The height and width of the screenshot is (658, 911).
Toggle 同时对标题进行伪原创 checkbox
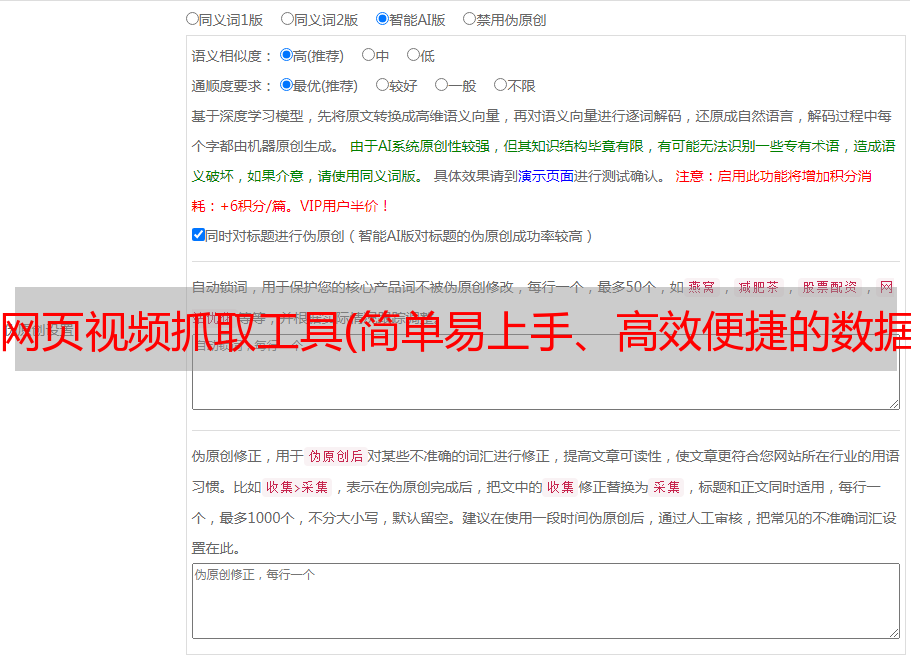[x=198, y=235]
